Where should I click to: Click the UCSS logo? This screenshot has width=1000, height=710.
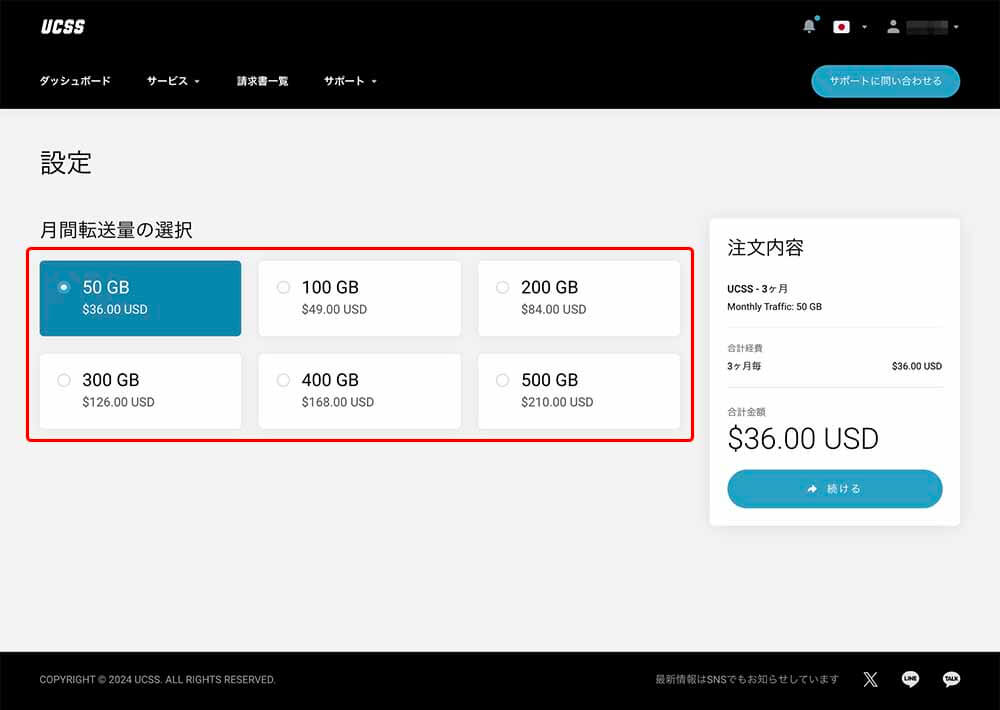(x=62, y=27)
